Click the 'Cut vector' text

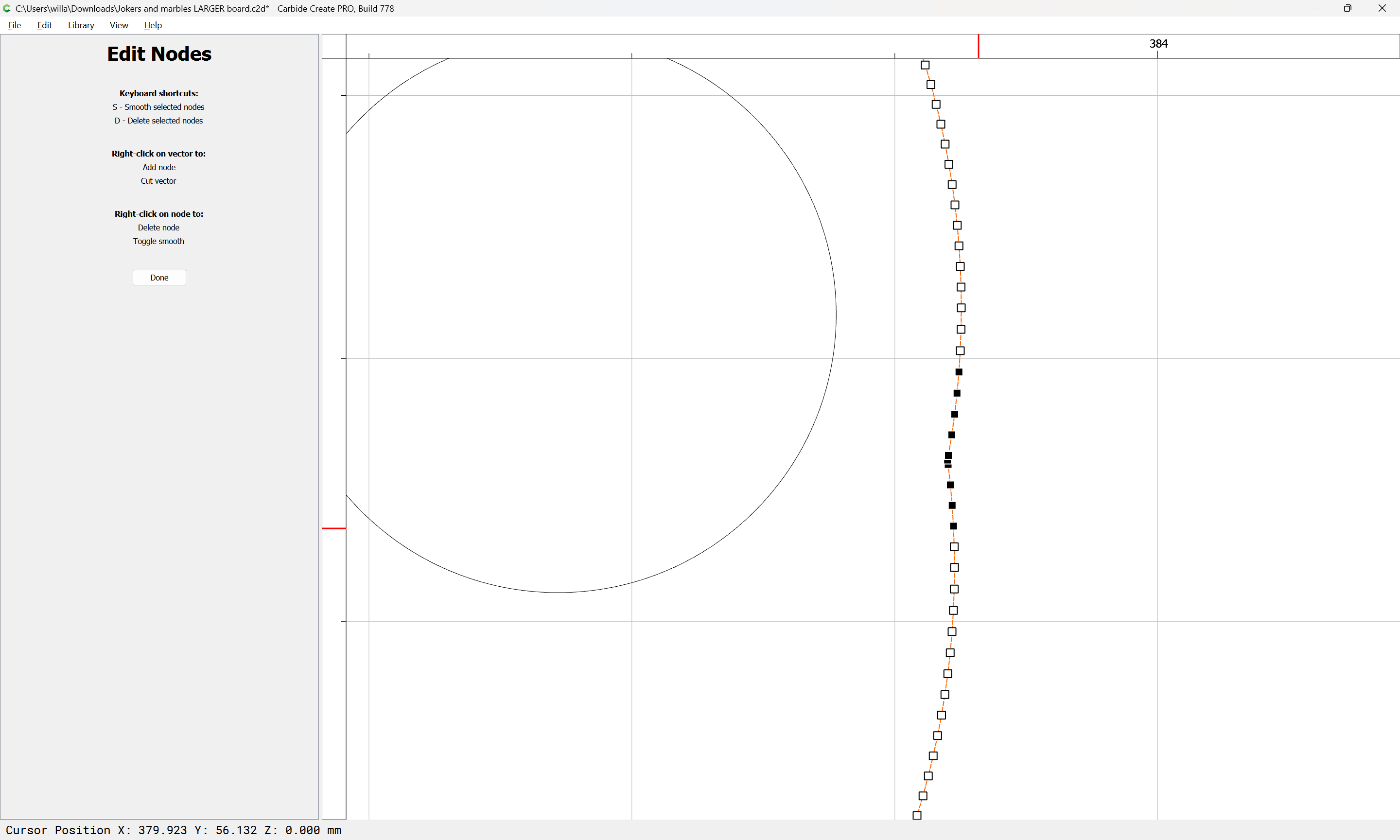click(158, 180)
